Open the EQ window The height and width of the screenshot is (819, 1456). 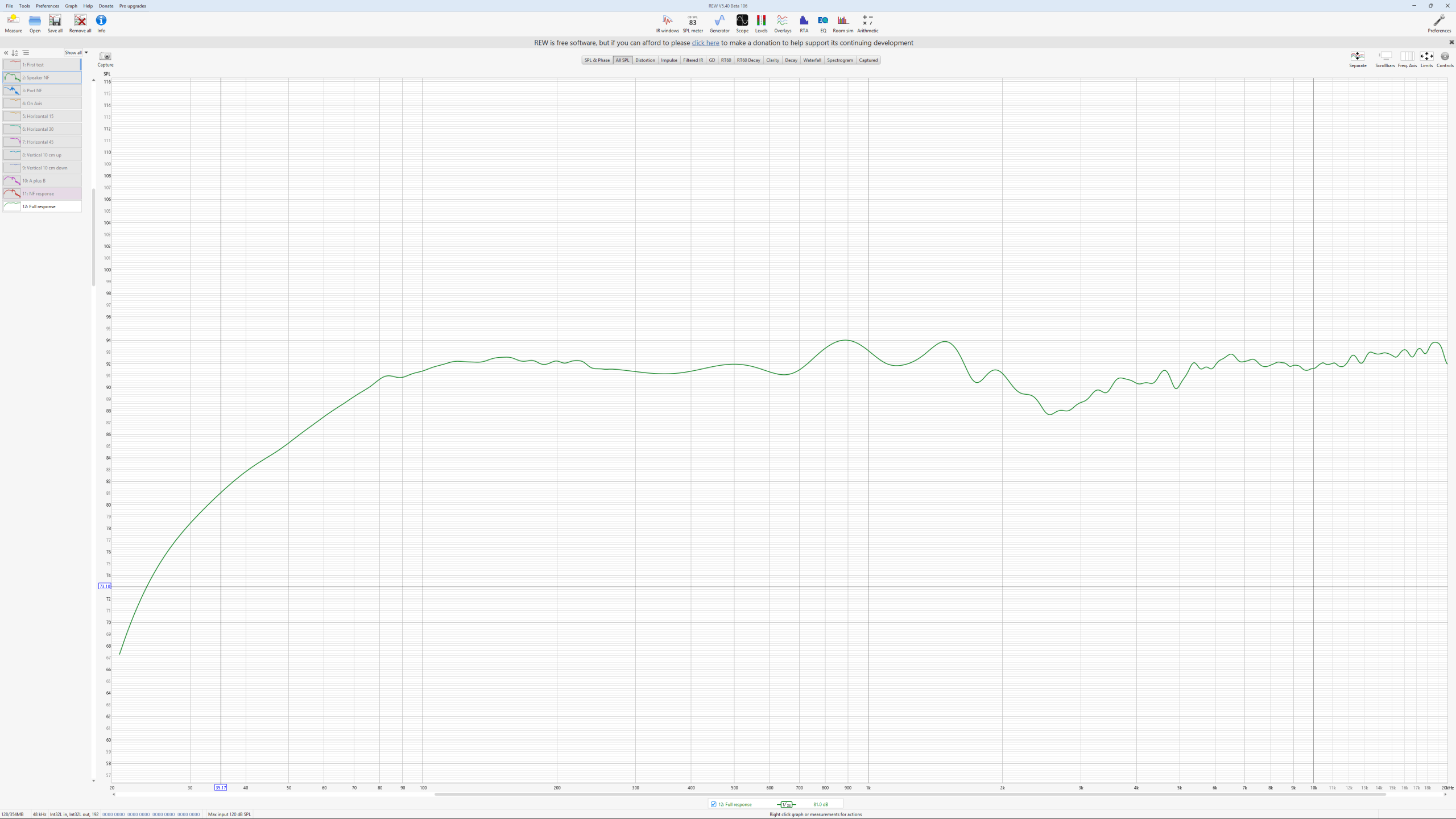[823, 23]
